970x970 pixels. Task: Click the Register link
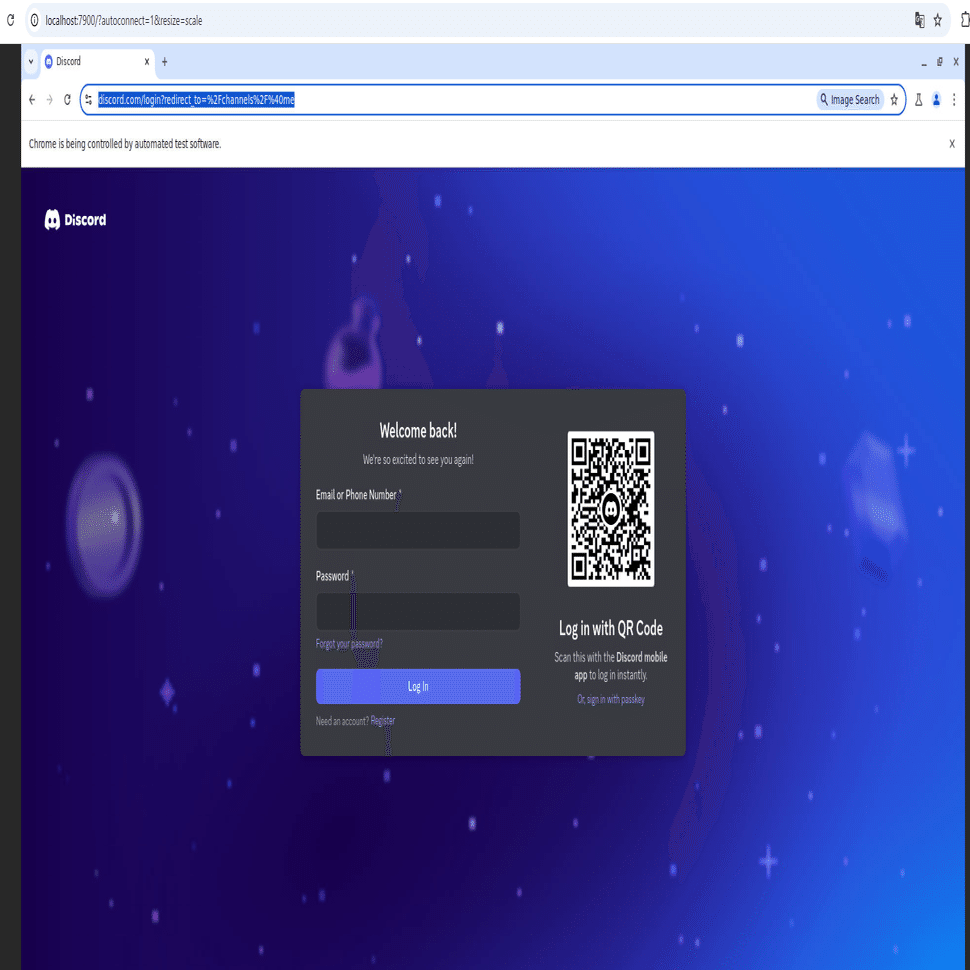pos(381,720)
